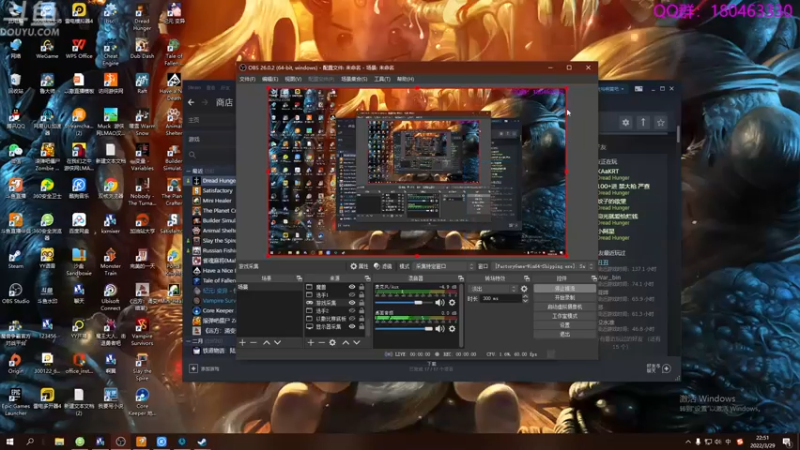Open the OBS Studio desktop shortcut
The image size is (800, 450).
[x=15, y=293]
